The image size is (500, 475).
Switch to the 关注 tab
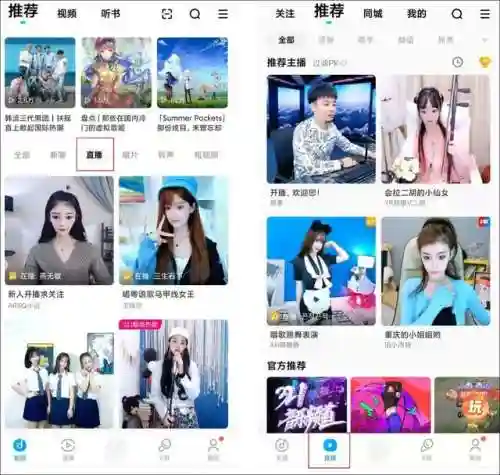(x=285, y=14)
